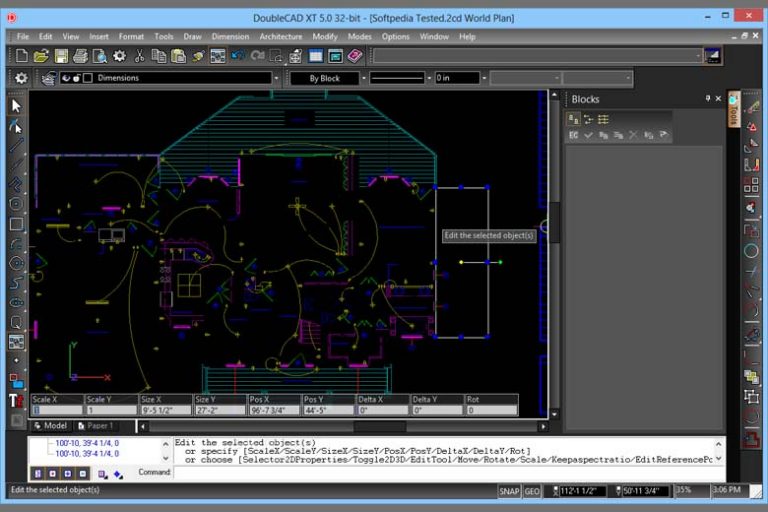The image size is (768, 512).
Task: Open the File menu
Action: point(23,37)
